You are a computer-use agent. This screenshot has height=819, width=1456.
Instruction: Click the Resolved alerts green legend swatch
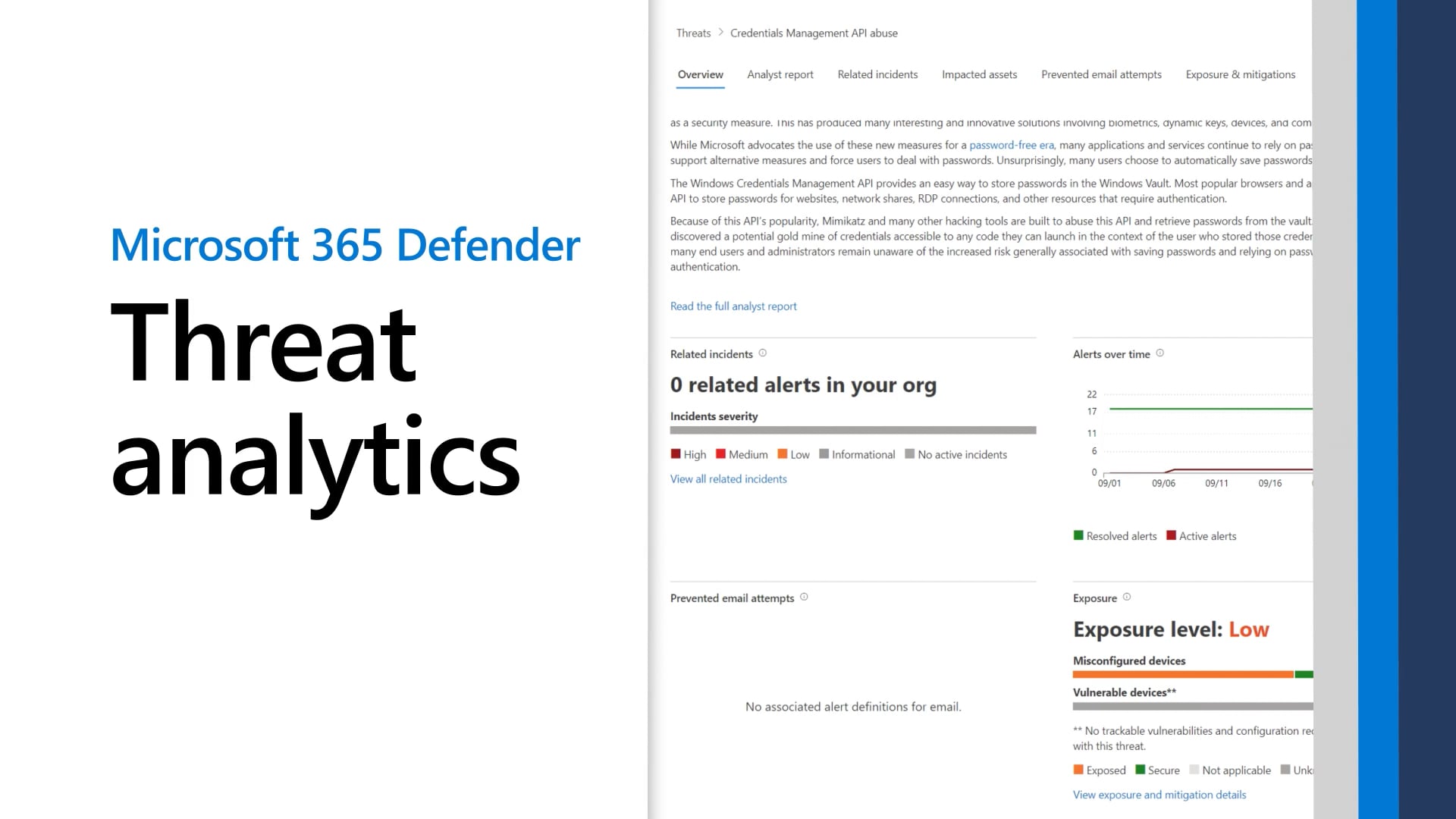(1078, 535)
